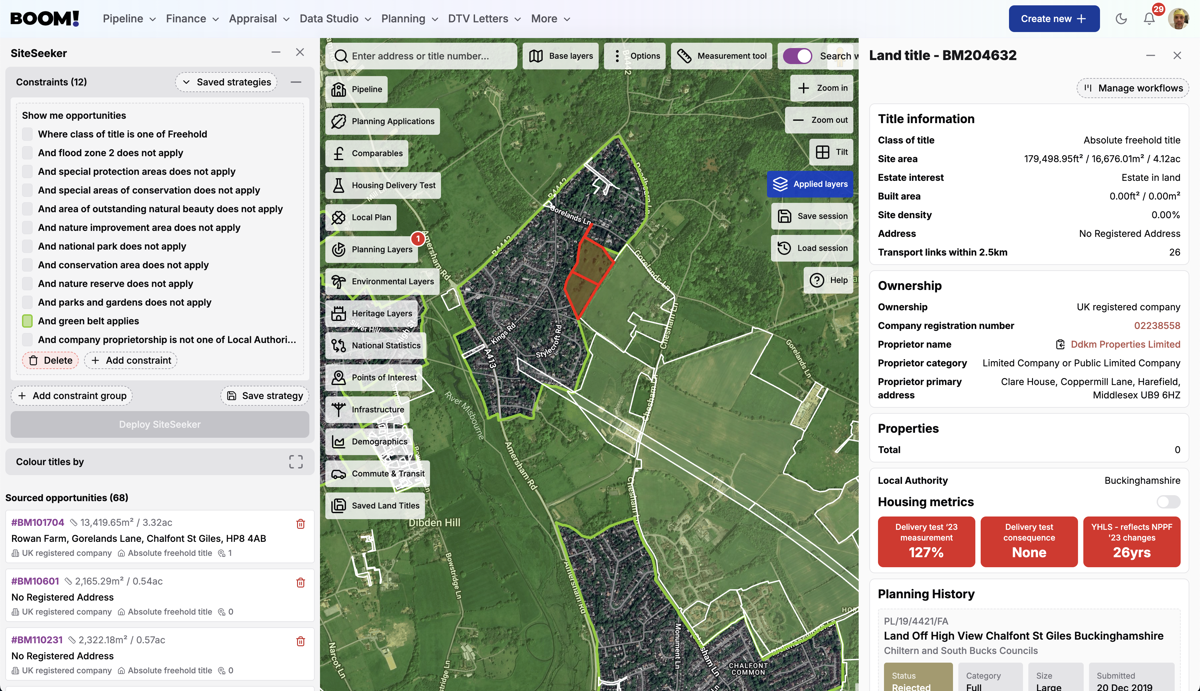Delete opportunity #BM10601 trash icon
The width and height of the screenshot is (1200, 691).
pyautogui.click(x=300, y=582)
